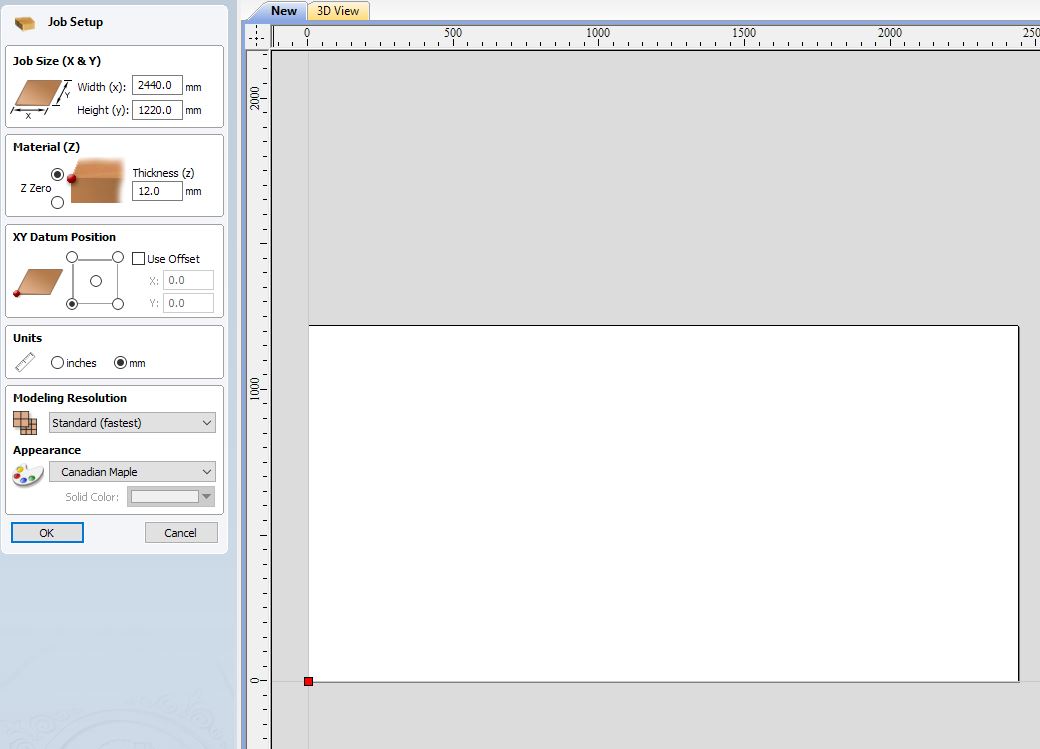This screenshot has height=749, width=1040.
Task: Select bottom-left XY datum position
Action: point(72,304)
